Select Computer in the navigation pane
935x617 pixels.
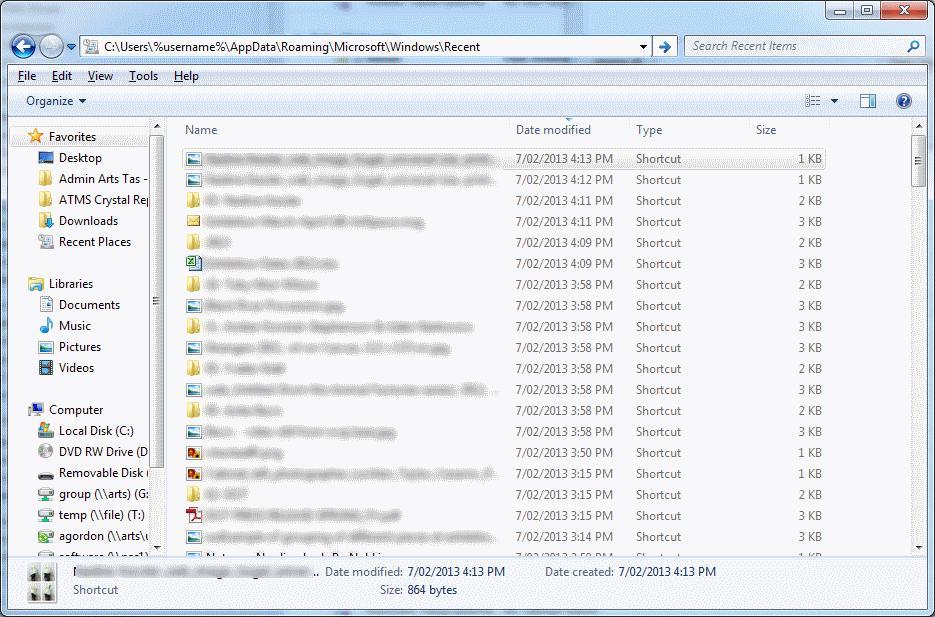click(x=76, y=410)
